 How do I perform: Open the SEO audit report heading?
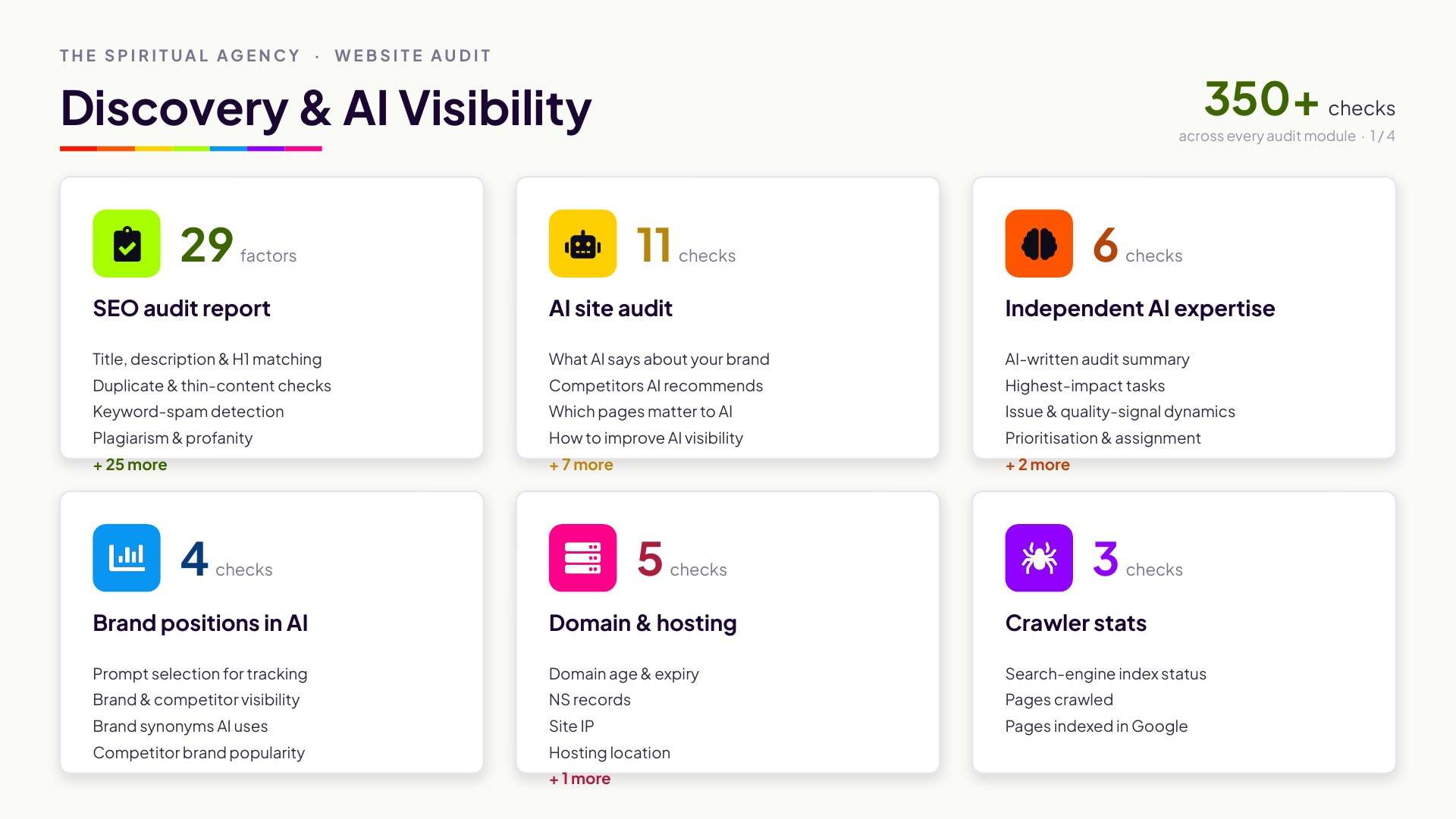[181, 309]
